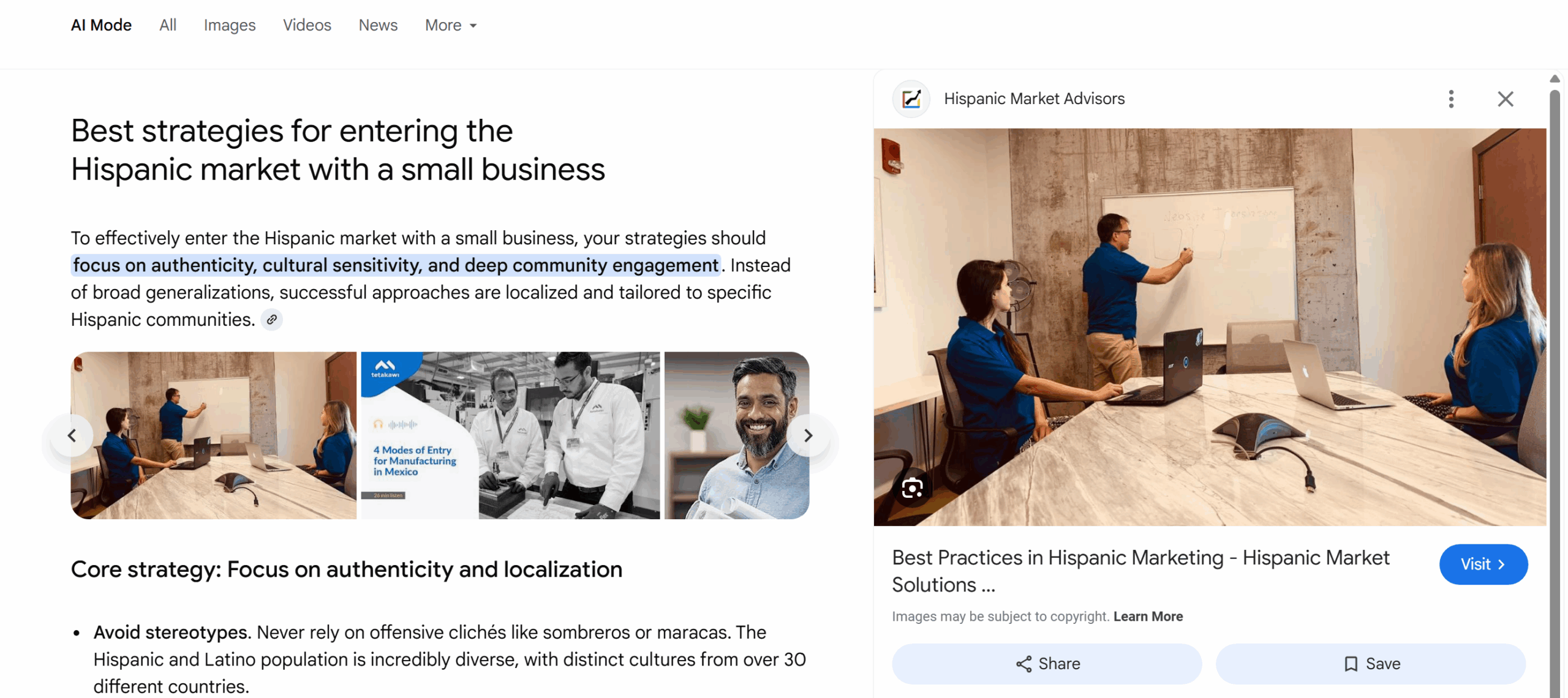Visit the Hispanic Marketing best practices page

click(x=1482, y=564)
